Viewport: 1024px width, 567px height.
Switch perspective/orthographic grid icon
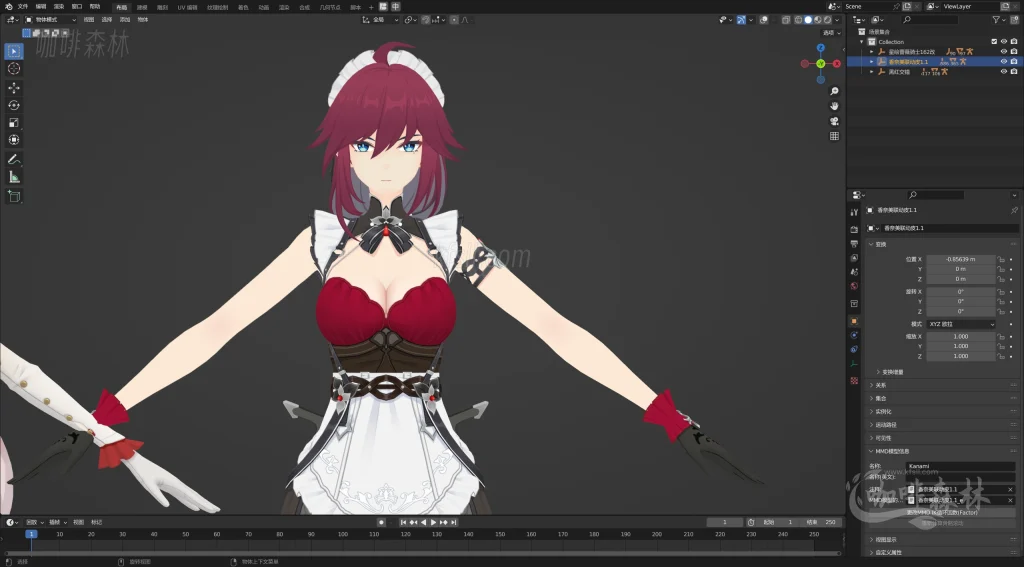[x=834, y=136]
